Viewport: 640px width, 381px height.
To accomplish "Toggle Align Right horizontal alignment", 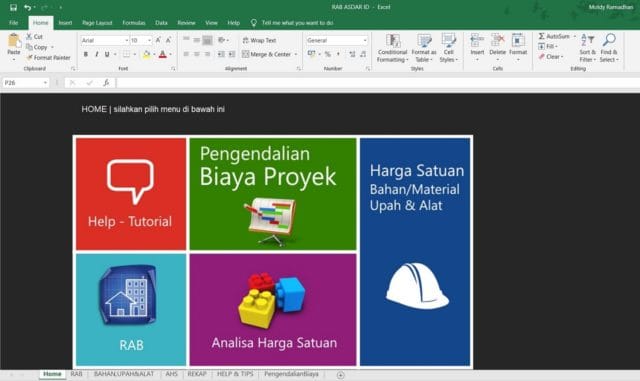I will click(x=207, y=54).
